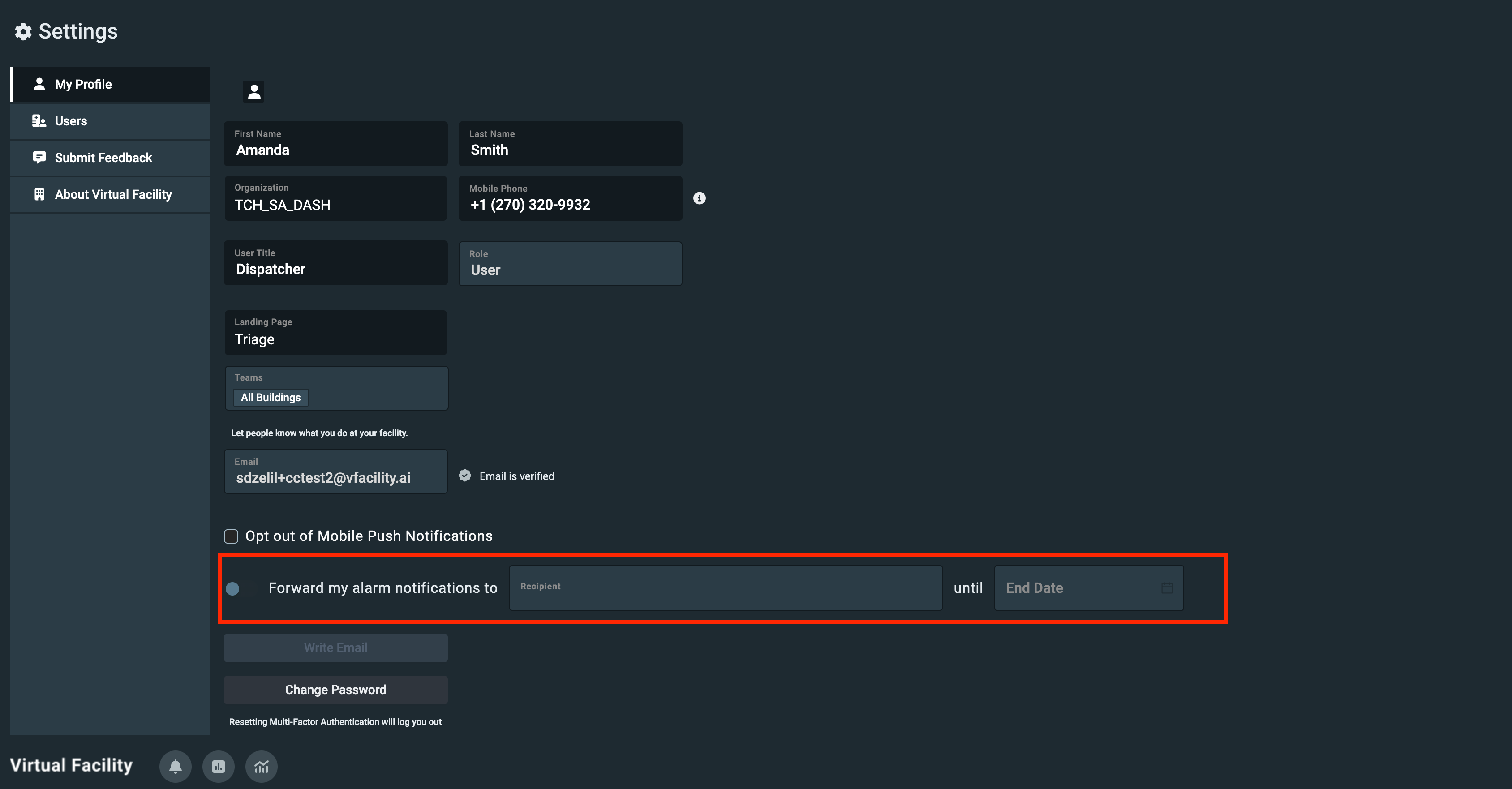Select the All Buildings team chip
The width and height of the screenshot is (1512, 789).
[270, 398]
